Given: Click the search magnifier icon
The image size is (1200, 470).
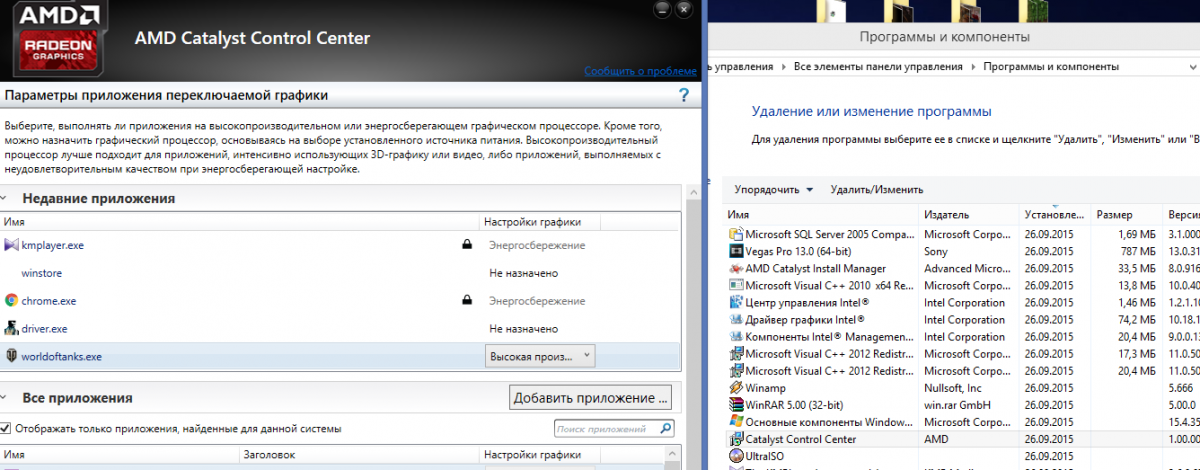Looking at the screenshot, I should pyautogui.click(x=665, y=428).
